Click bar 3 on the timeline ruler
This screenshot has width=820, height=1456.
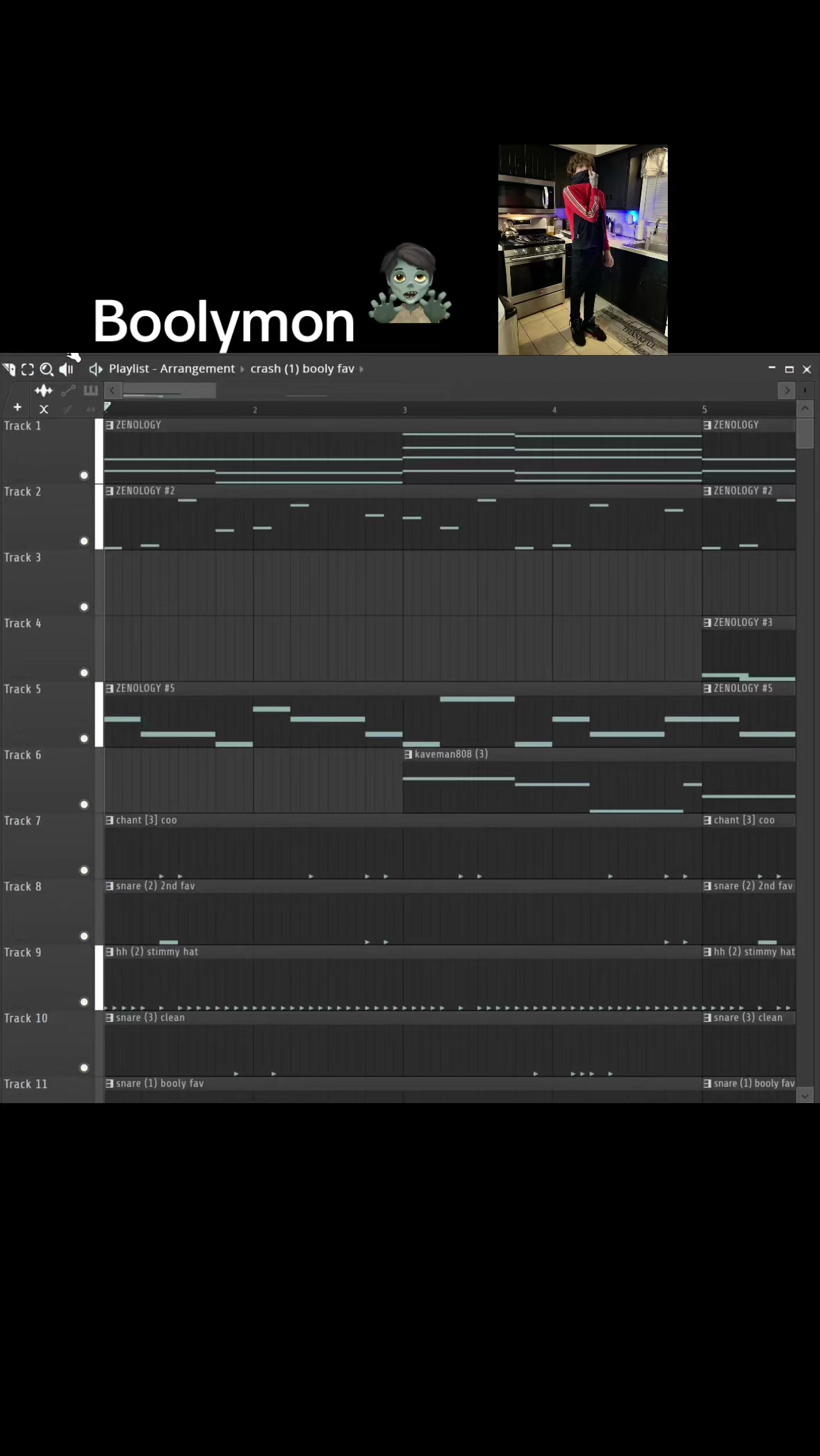click(404, 410)
